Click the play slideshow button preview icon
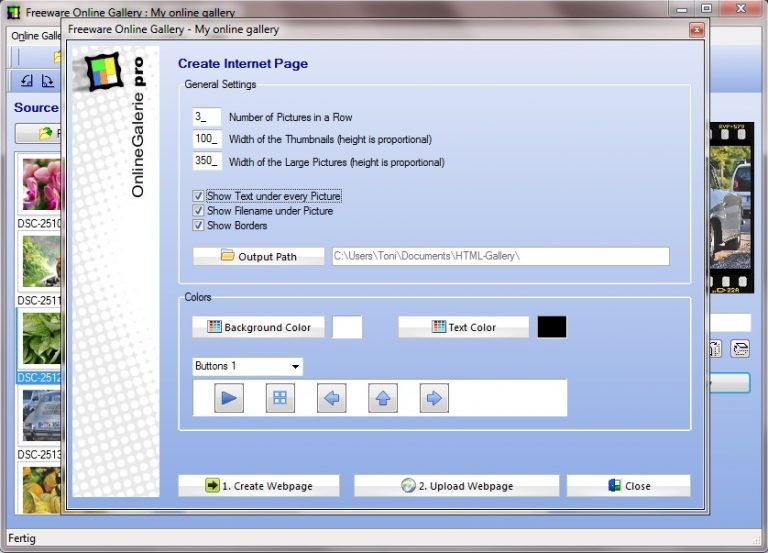Viewport: 768px width, 553px height. coord(229,398)
